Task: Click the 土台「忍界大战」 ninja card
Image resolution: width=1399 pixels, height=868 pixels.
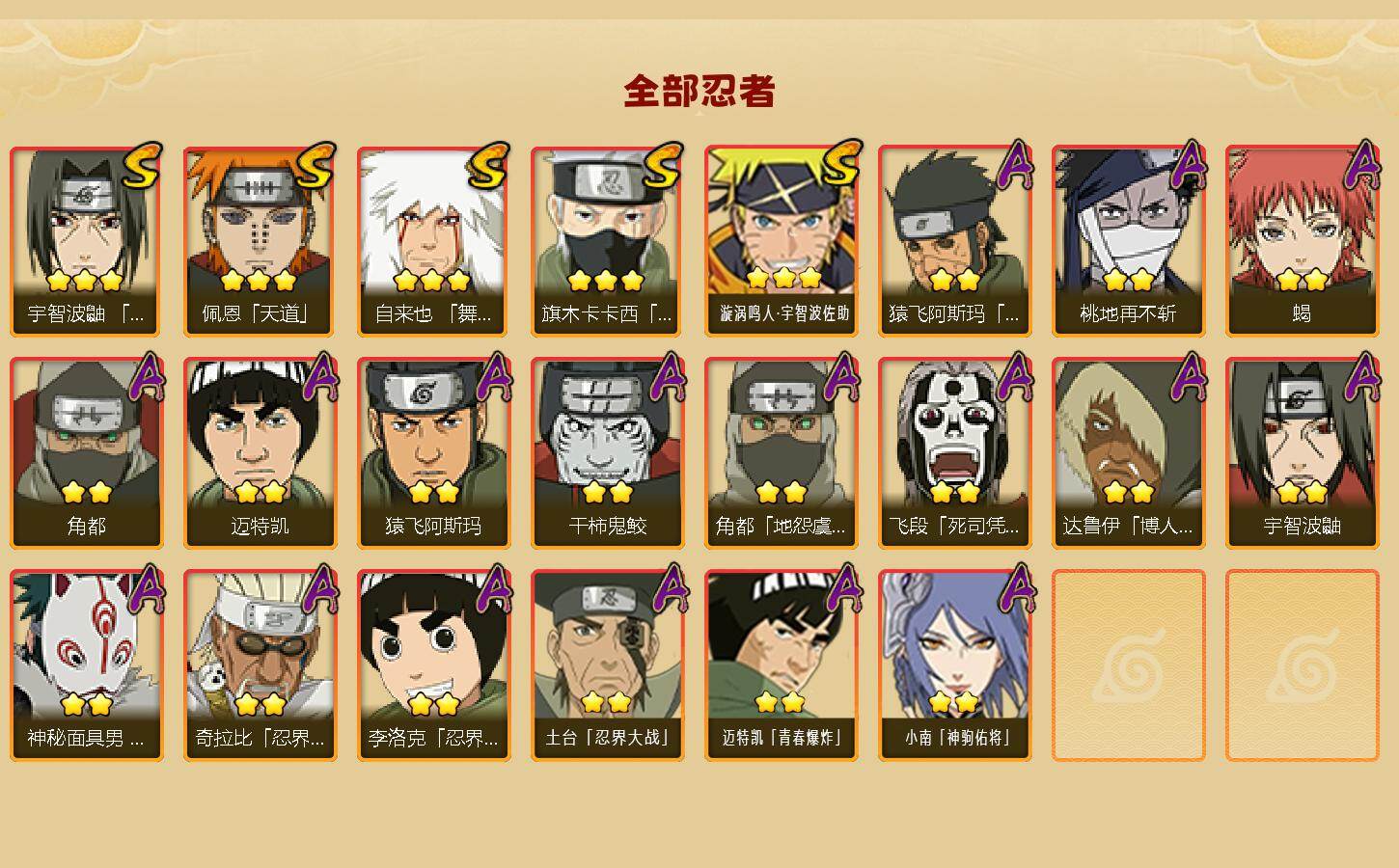Action: click(x=607, y=665)
